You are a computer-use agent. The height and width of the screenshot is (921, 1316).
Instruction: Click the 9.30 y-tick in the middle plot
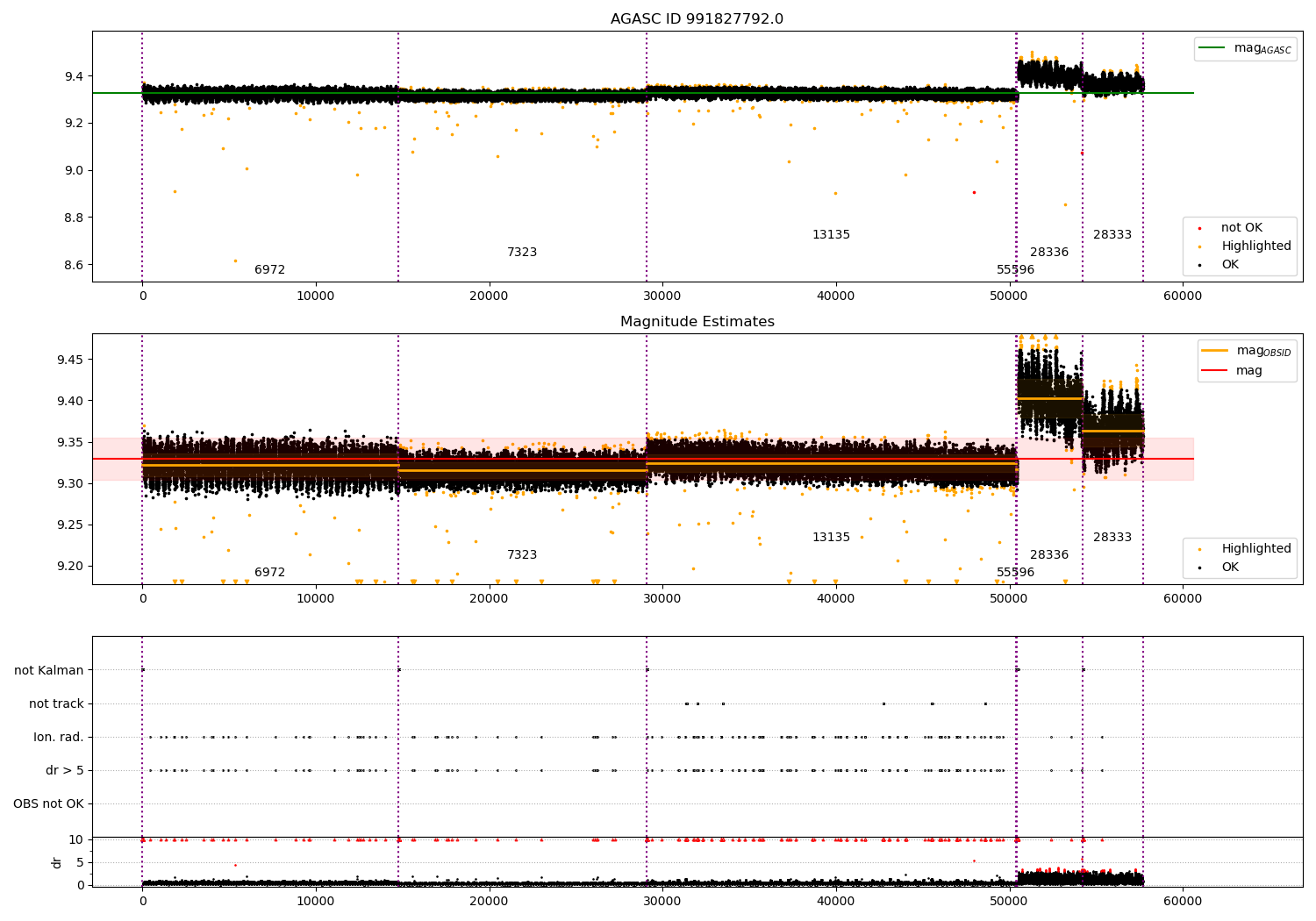point(71,484)
